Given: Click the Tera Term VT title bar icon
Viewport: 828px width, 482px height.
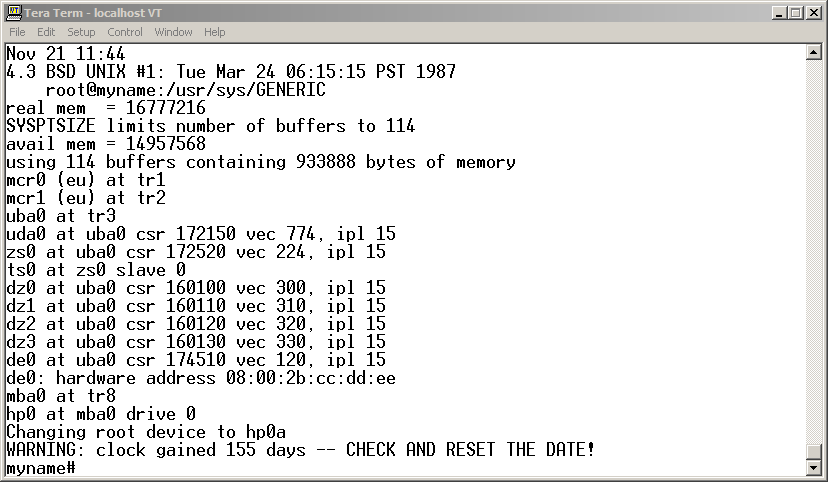Looking at the screenshot, I should (x=14, y=12).
